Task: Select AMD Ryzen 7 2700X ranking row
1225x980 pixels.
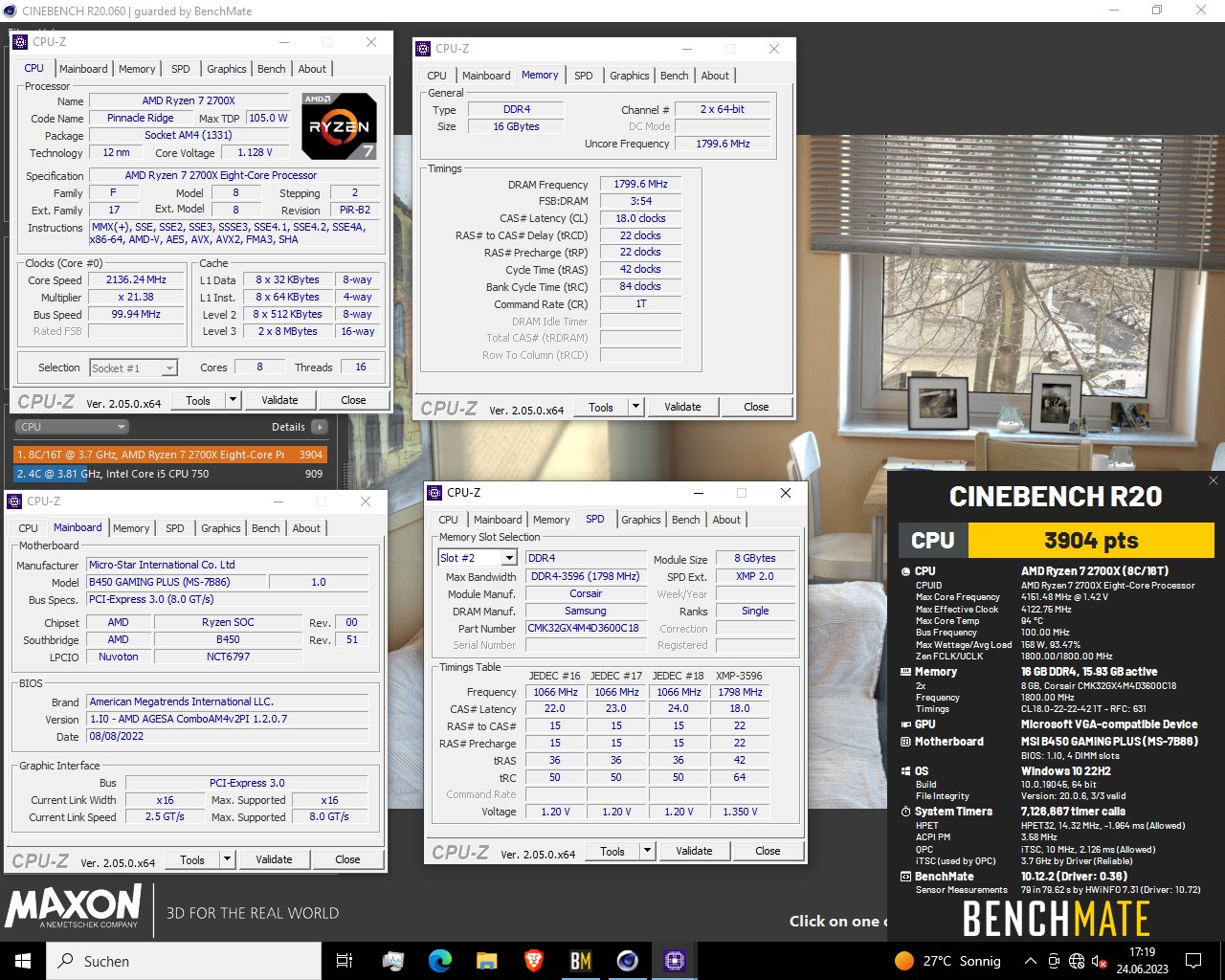Action: pos(170,455)
